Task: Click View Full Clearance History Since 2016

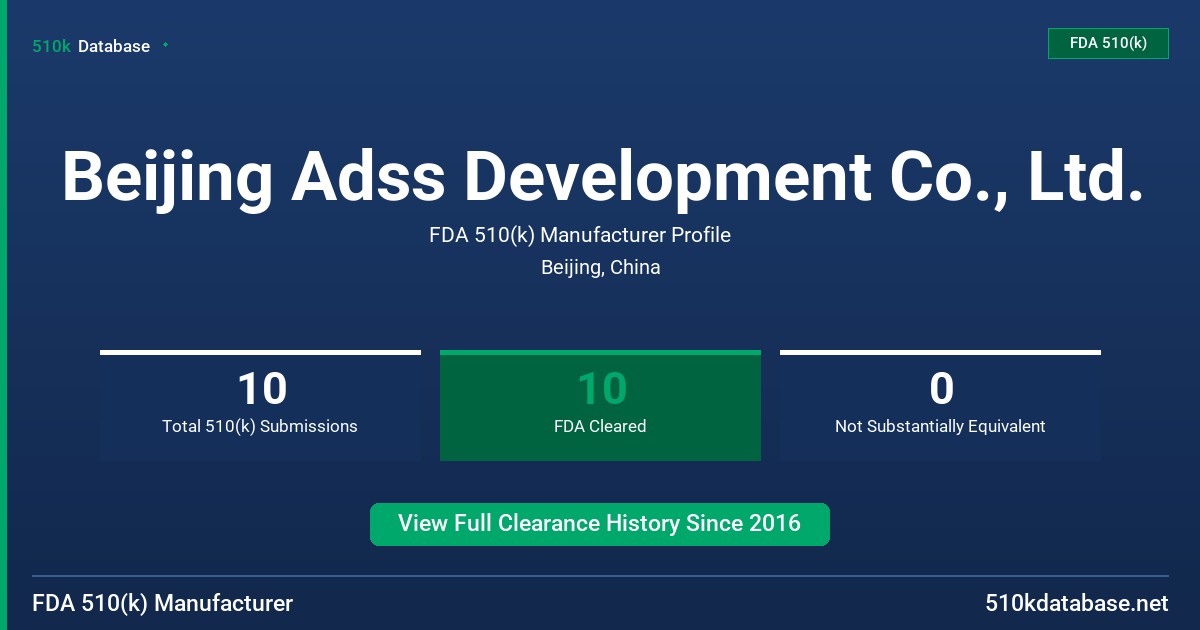Action: [600, 524]
